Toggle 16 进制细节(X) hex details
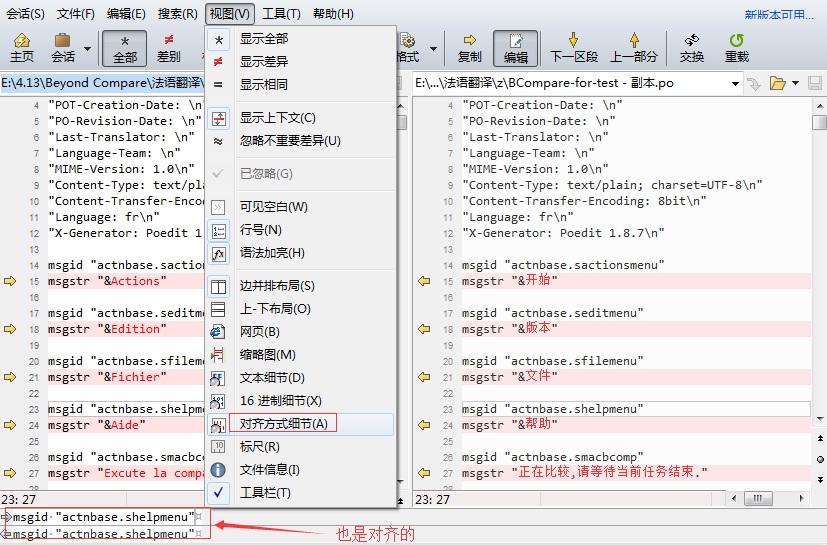The height and width of the screenshot is (545, 827). [x=301, y=400]
